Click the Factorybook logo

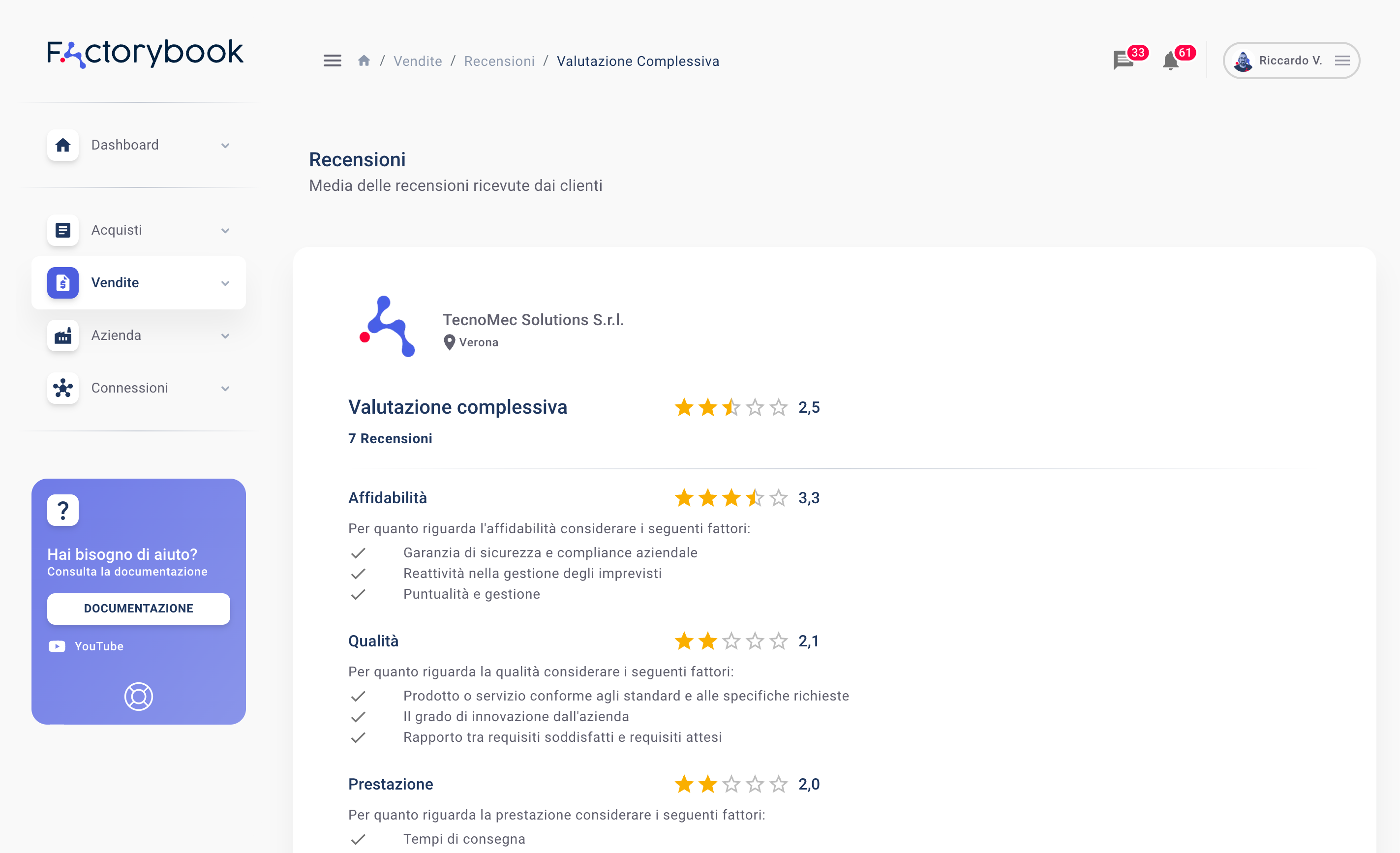click(145, 53)
